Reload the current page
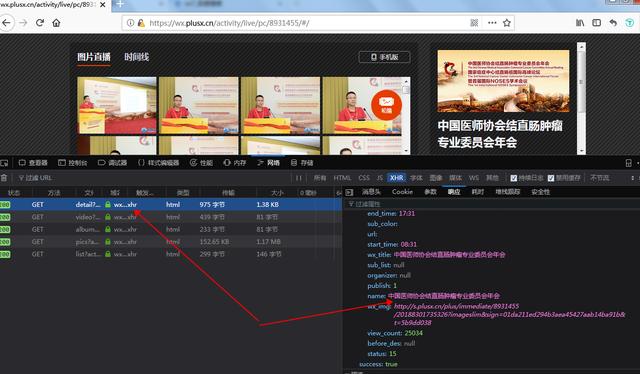Screen dimensions: 640x374 coord(40,23)
